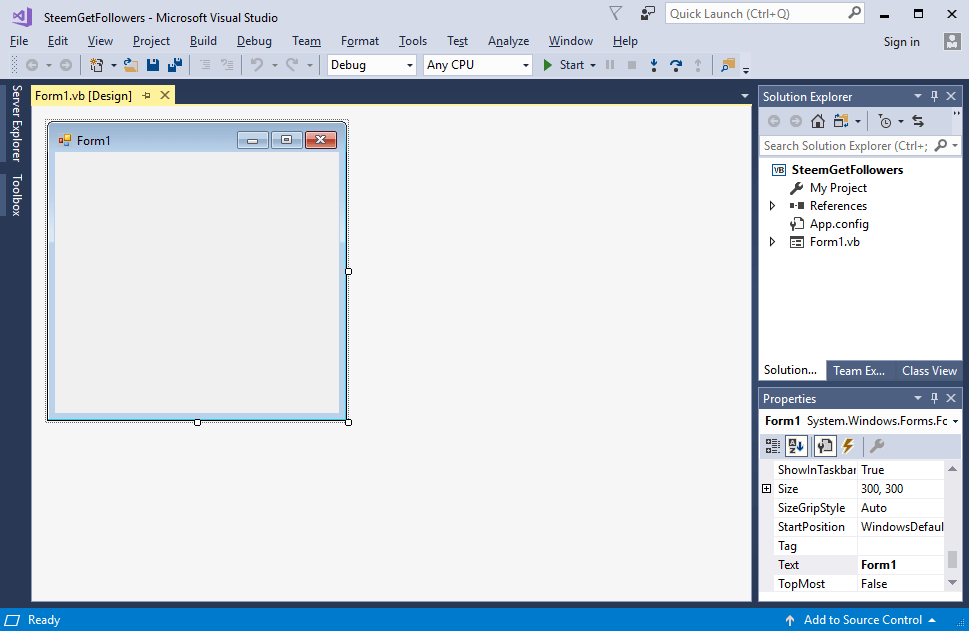
Task: Click the Quick Launch search box
Action: click(x=765, y=13)
